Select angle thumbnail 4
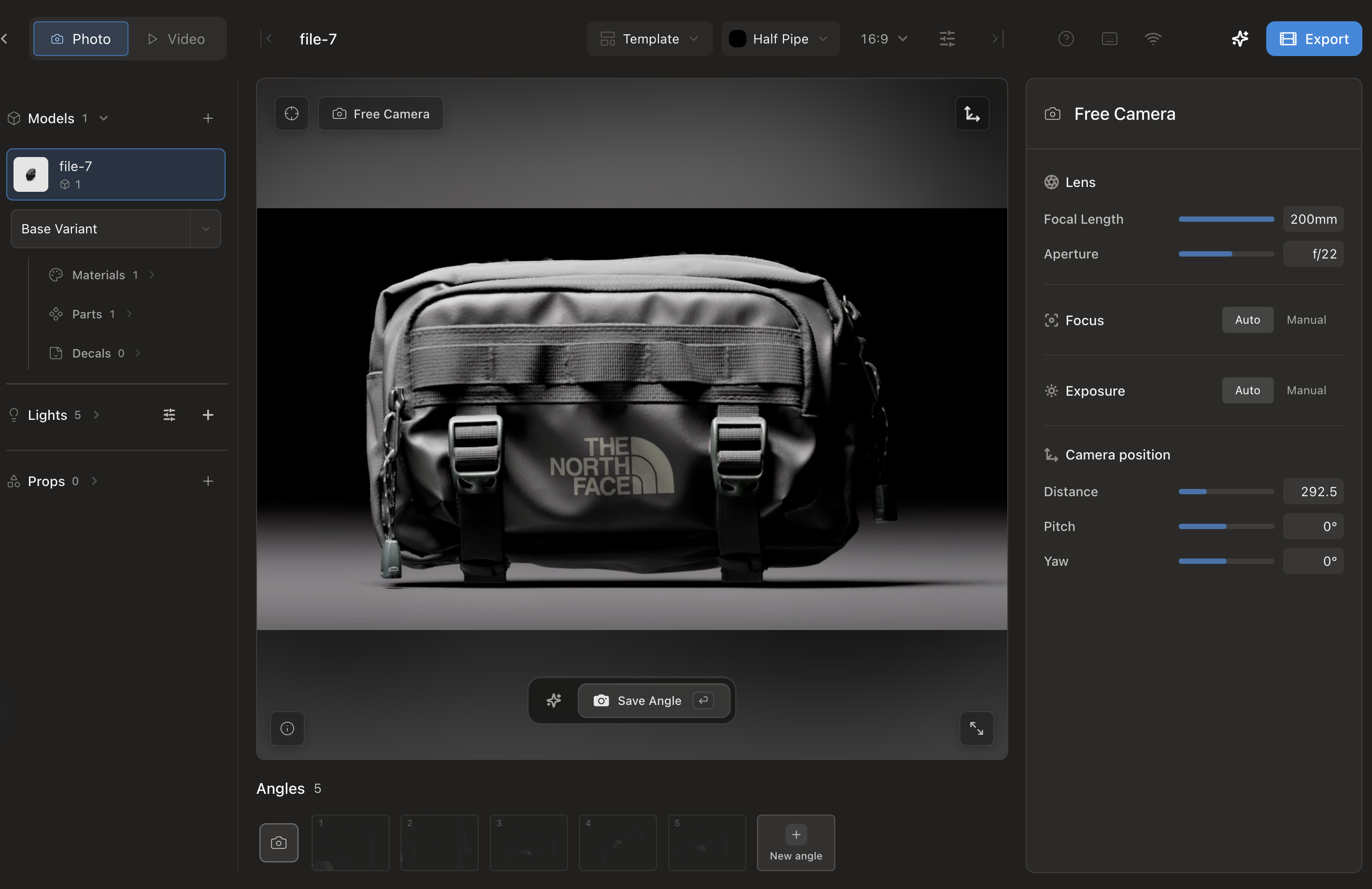The width and height of the screenshot is (1372, 889). (617, 842)
